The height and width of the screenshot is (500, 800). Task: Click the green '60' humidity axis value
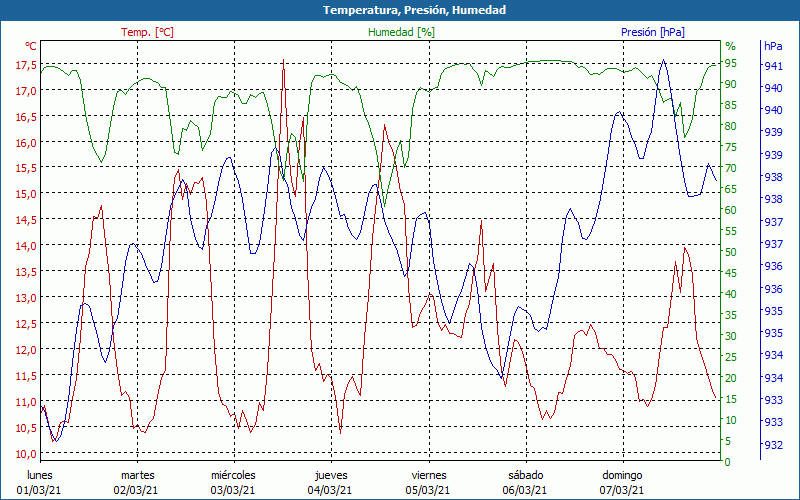pyautogui.click(x=731, y=210)
